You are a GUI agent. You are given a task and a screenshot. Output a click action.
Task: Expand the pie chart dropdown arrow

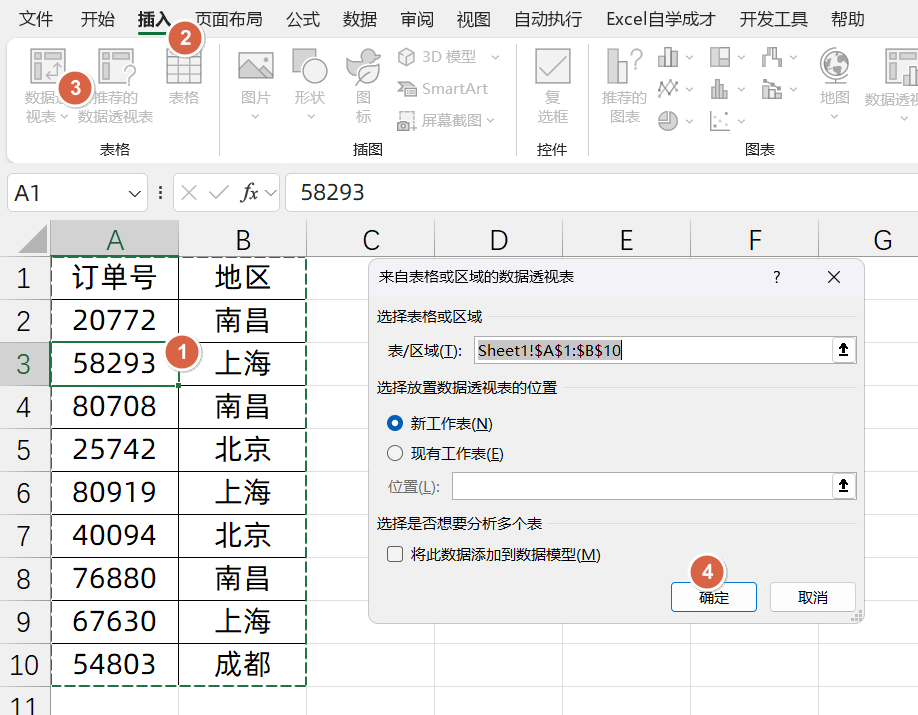(689, 121)
